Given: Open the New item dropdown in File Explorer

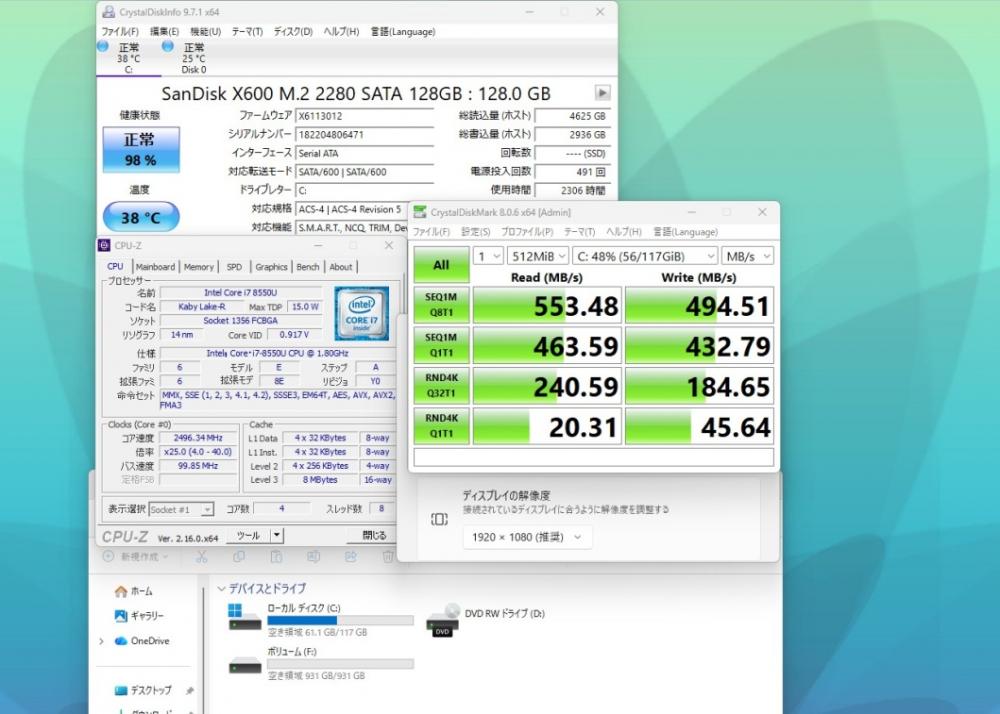Looking at the screenshot, I should (136, 557).
